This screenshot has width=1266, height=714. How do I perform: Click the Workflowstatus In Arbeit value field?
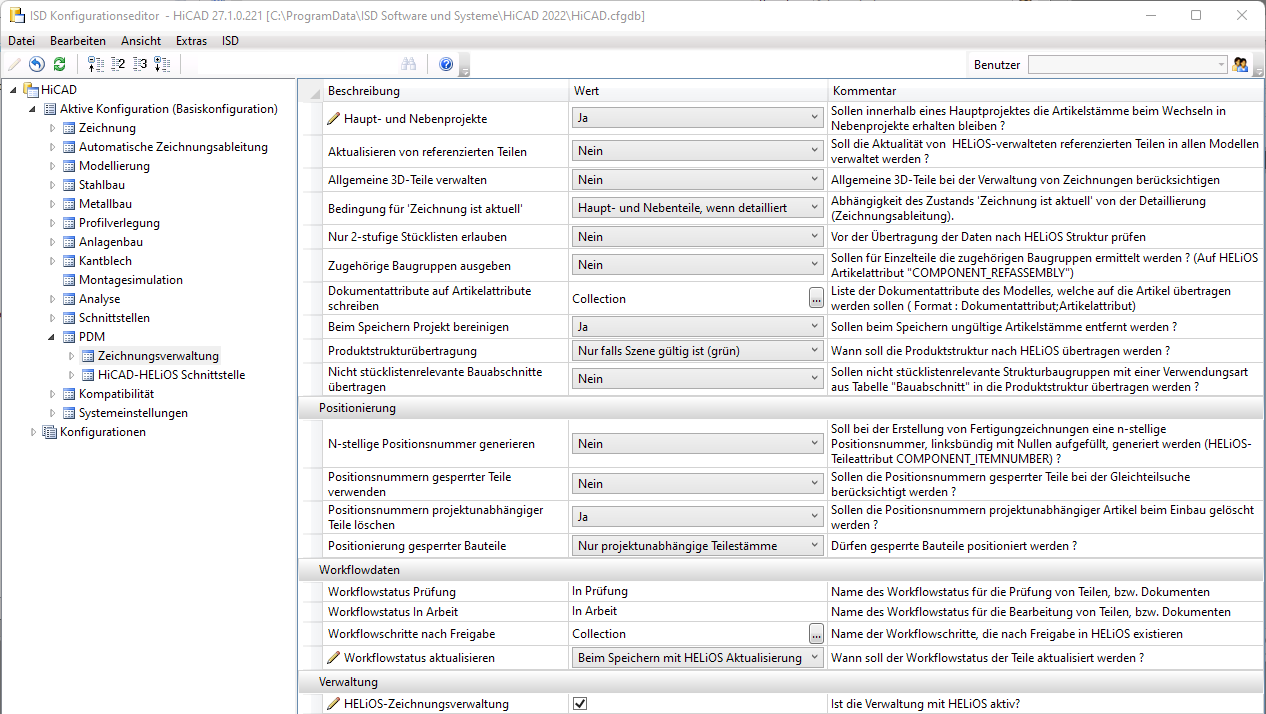(698, 611)
